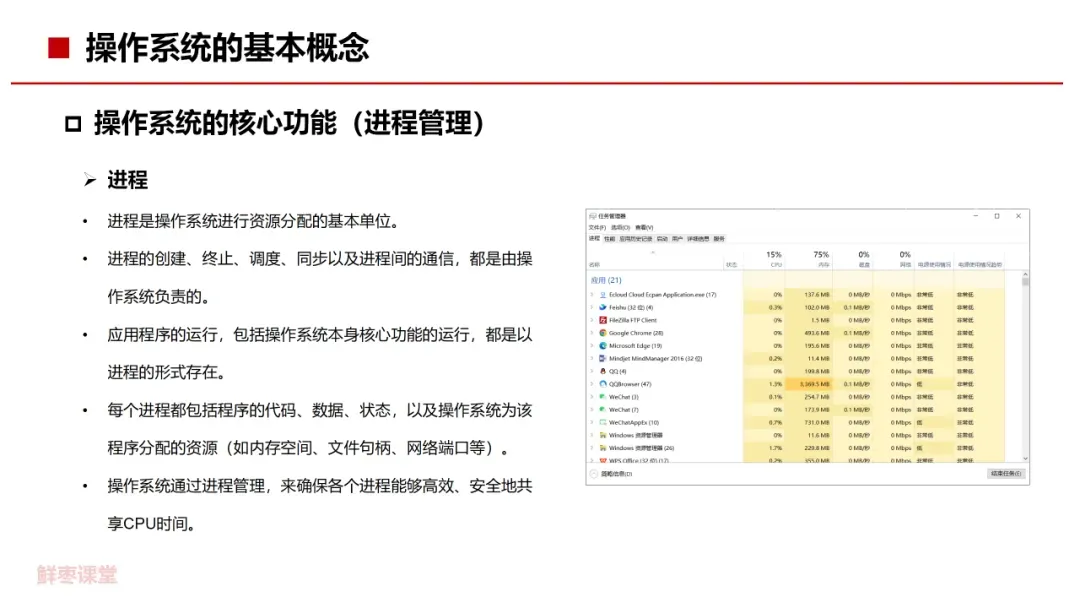Click the Ecloud Cloud Ecpan Application icon

[x=603, y=295]
